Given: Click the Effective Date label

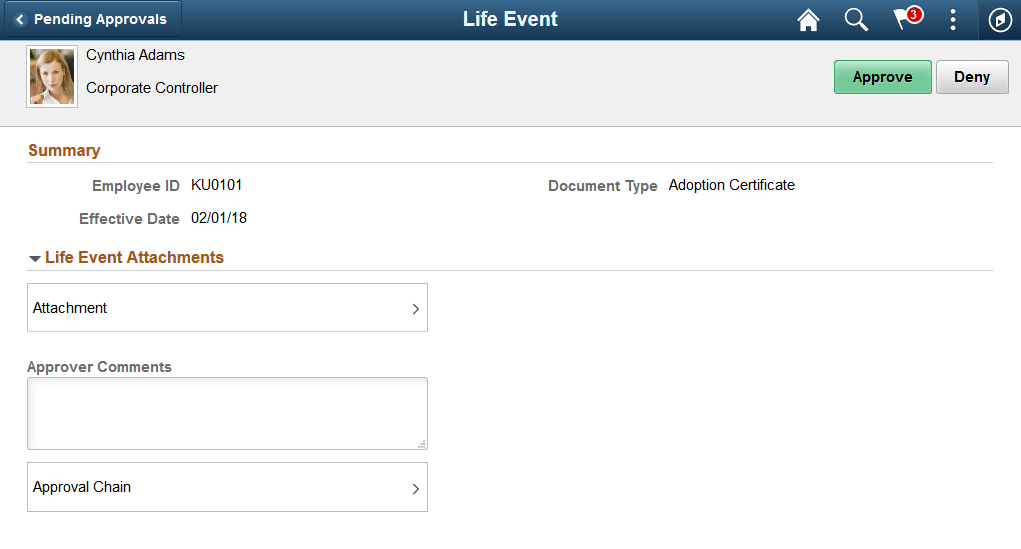Looking at the screenshot, I should coord(129,219).
